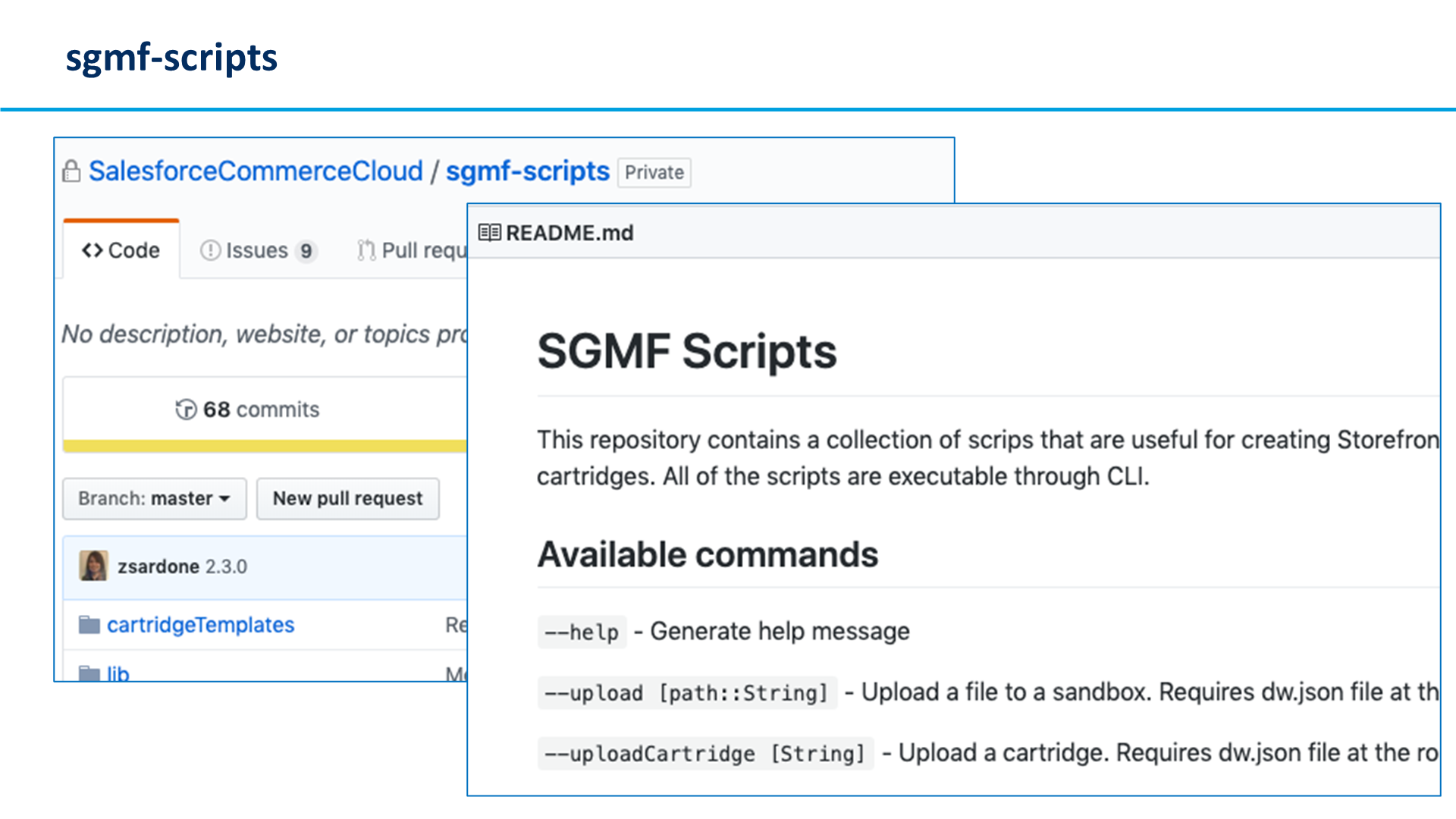This screenshot has height=819, width=1456.
Task: Open the 2.3.0 commit message
Action: coord(226,566)
